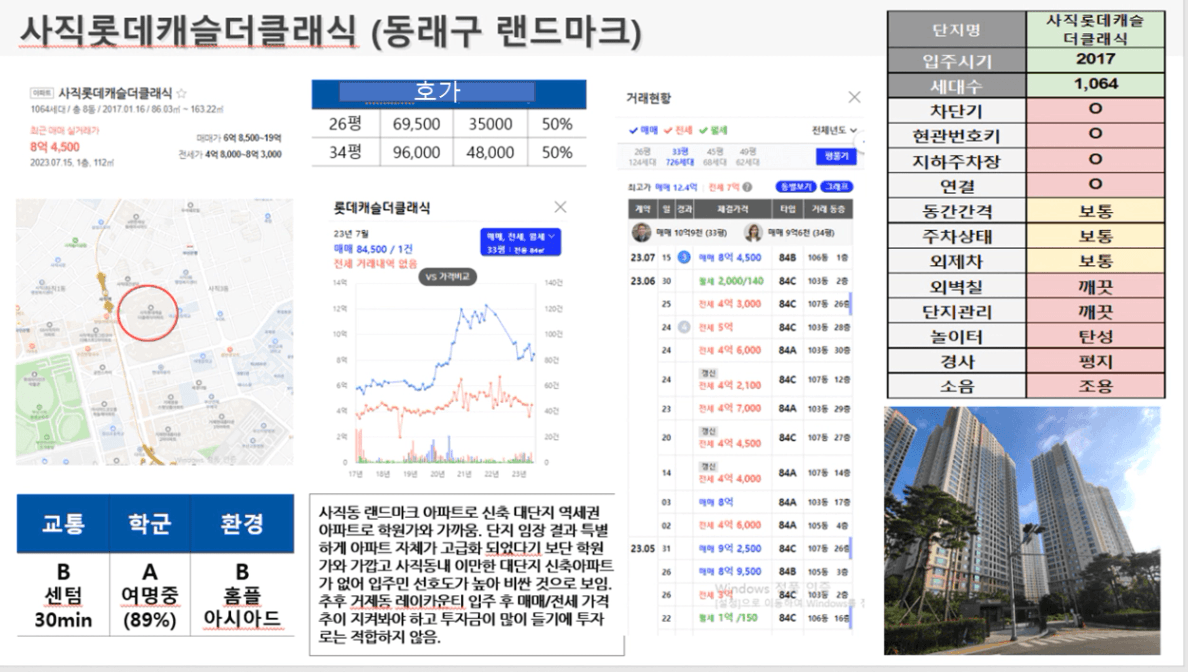Click the 갱신 tag above 전세 4억 4,500
The height and width of the screenshot is (672, 1188).
(708, 431)
